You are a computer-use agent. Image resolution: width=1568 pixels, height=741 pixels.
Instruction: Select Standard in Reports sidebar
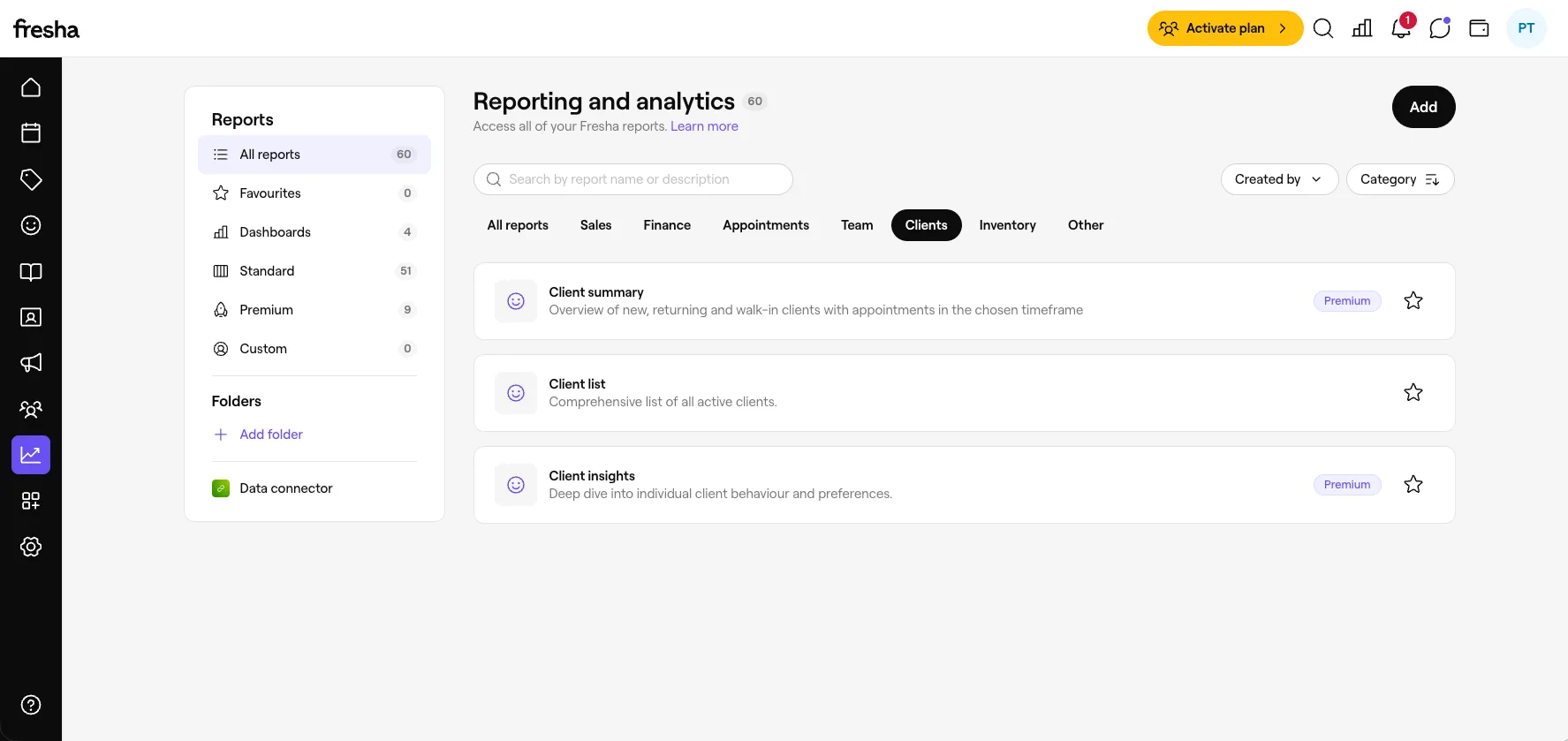[314, 271]
